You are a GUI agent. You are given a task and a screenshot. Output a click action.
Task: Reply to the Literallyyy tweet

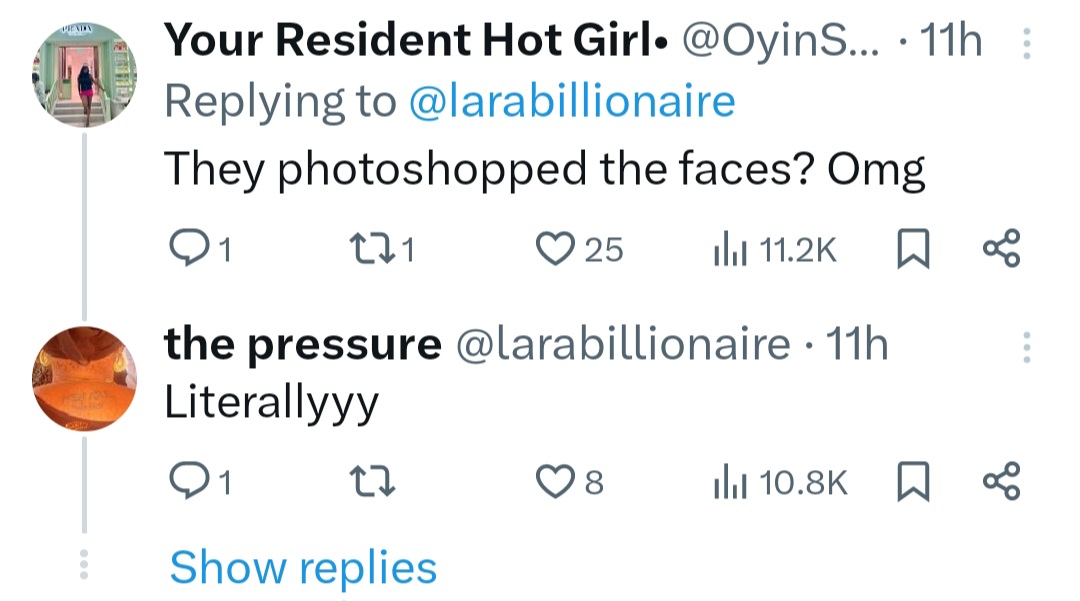tap(188, 483)
